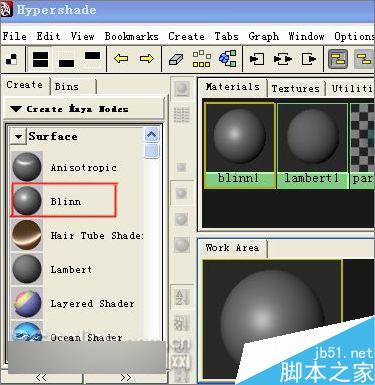Select the lambert1 material swatch

312,146
